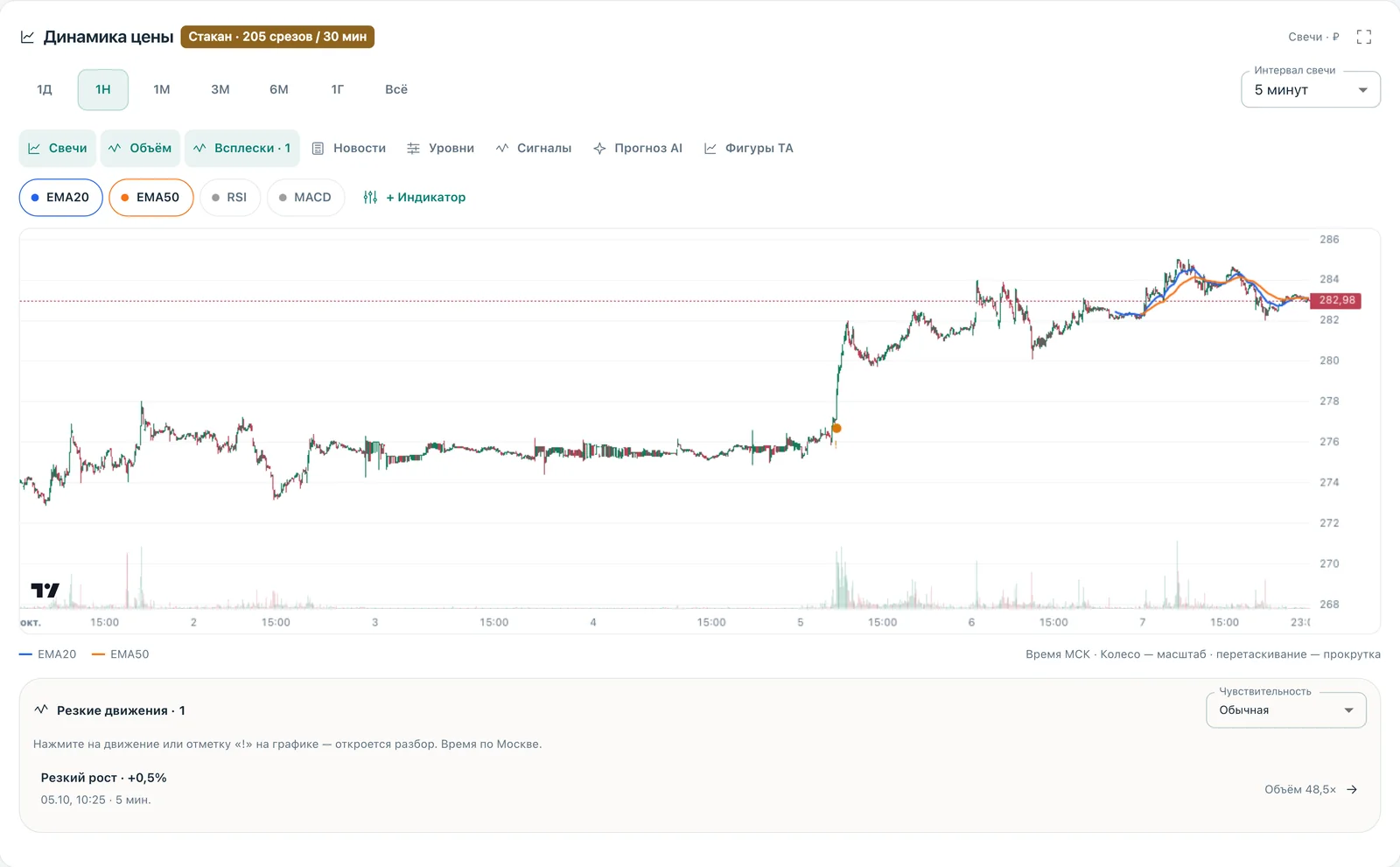Enable the MACD indicator
This screenshot has height=867, width=1400.
pos(305,198)
